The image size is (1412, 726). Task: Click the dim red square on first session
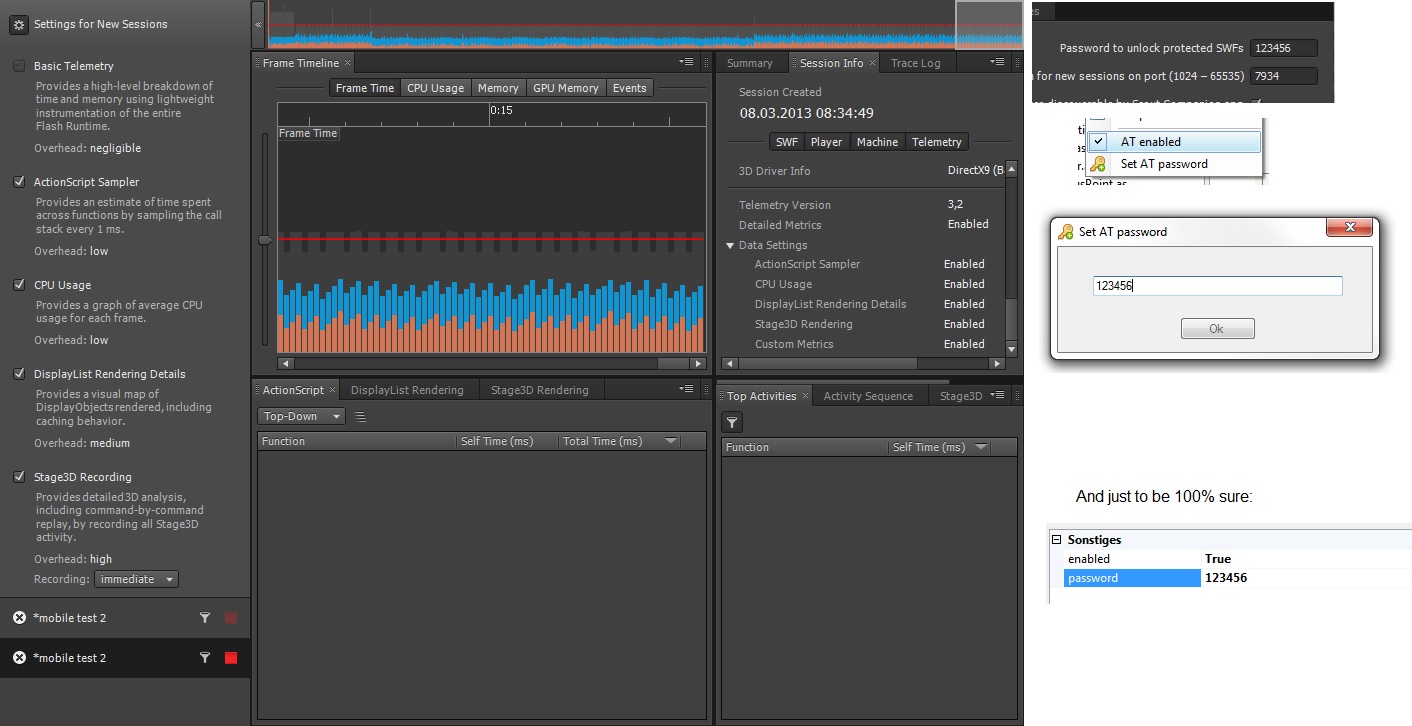coord(231,618)
